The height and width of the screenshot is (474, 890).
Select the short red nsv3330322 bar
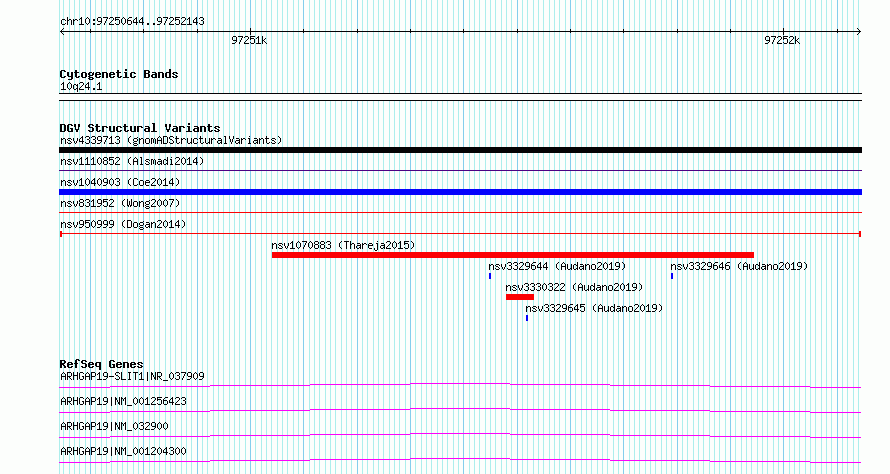[x=520, y=297]
